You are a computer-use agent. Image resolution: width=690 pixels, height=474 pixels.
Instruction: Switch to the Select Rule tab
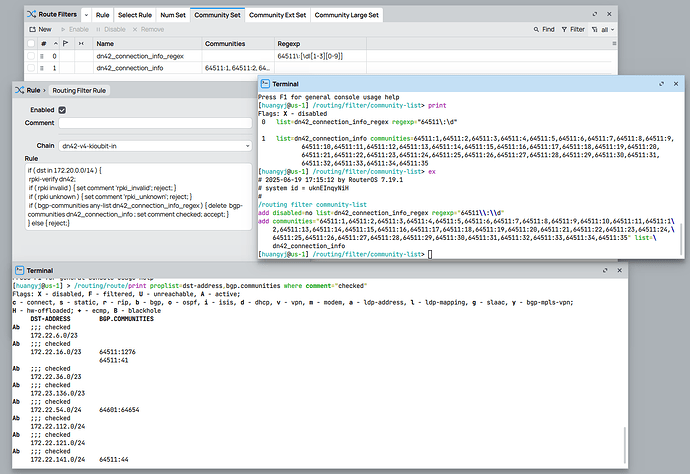[x=135, y=15]
